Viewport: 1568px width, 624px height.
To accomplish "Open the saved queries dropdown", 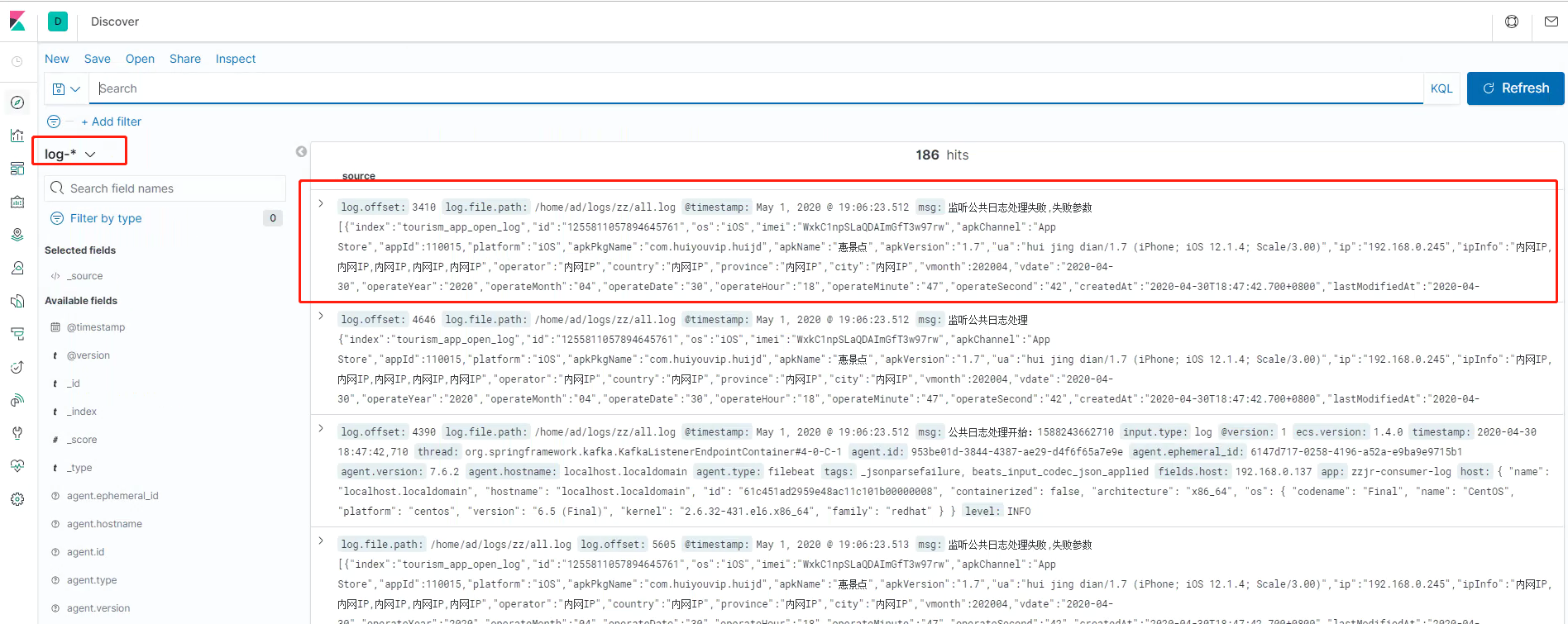I will [66, 88].
